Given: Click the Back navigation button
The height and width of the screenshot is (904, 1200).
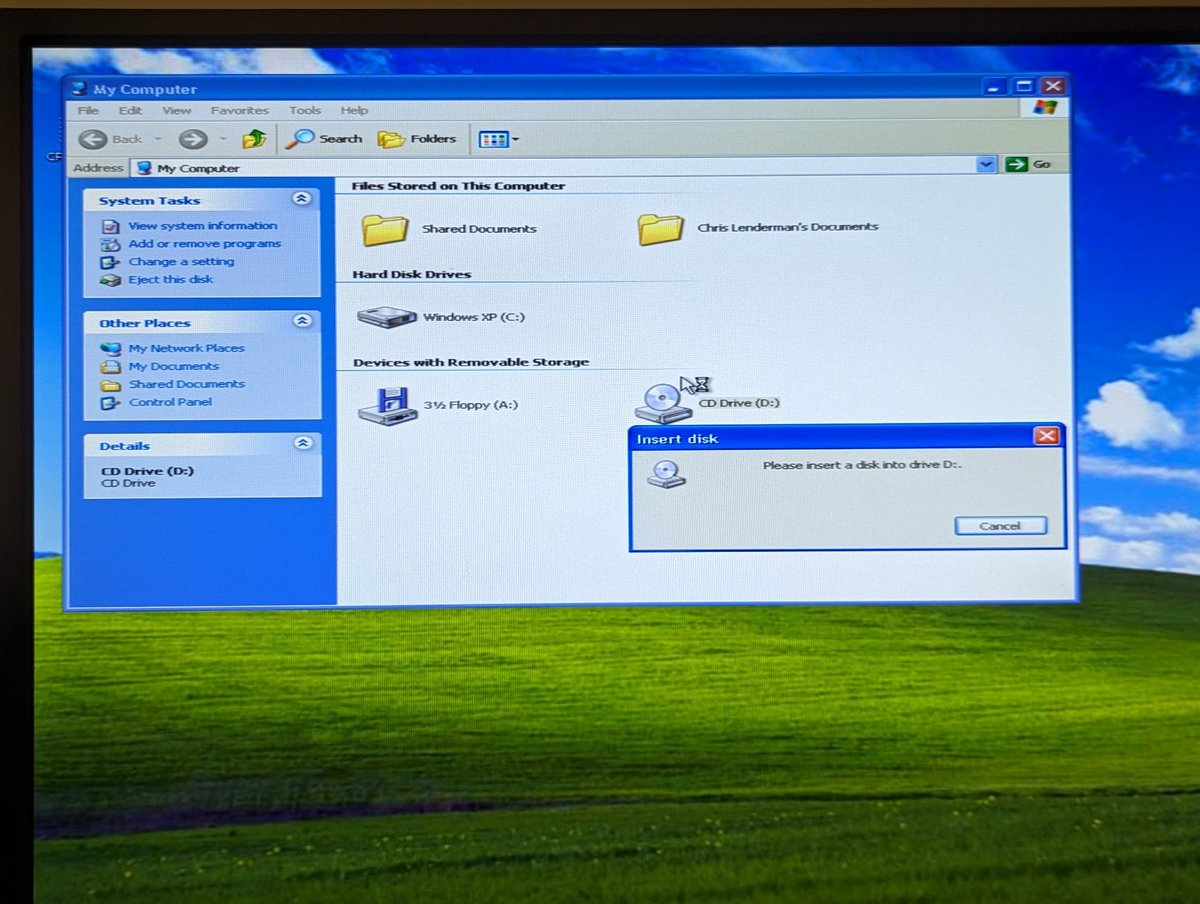Looking at the screenshot, I should point(111,139).
